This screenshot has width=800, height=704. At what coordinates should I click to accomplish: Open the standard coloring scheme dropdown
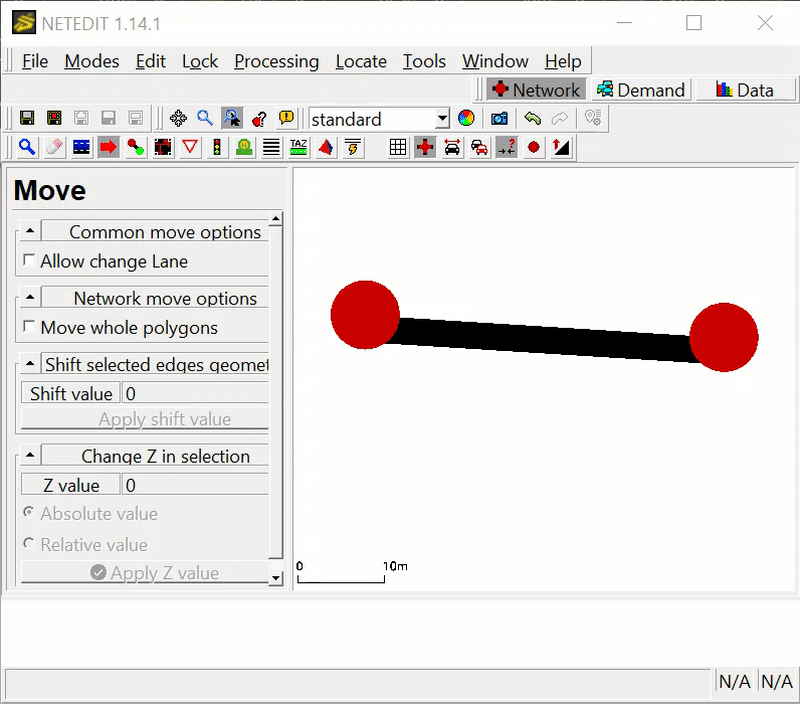pos(442,119)
